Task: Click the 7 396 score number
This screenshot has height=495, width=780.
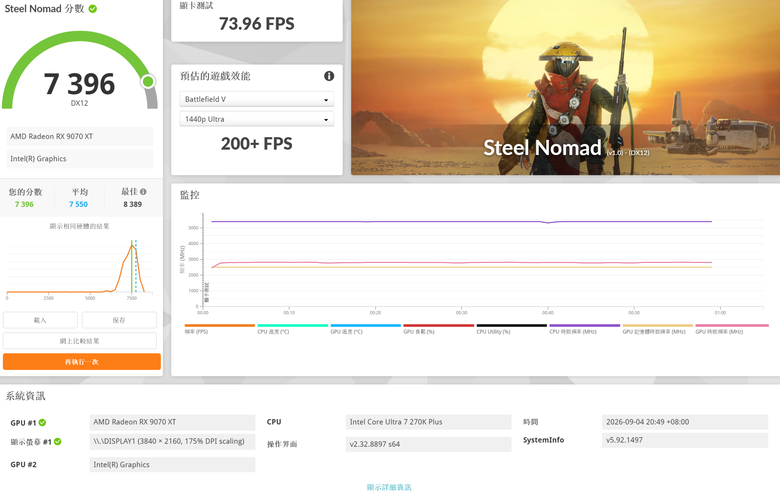Action: 79,84
